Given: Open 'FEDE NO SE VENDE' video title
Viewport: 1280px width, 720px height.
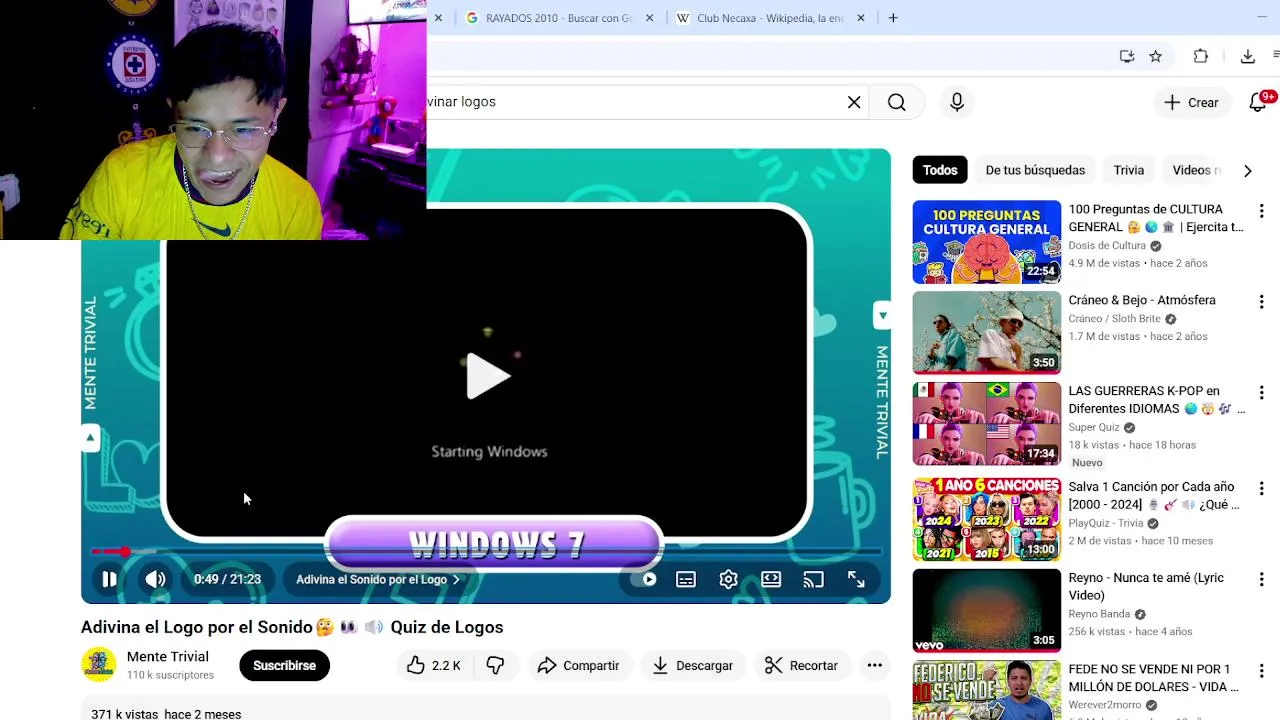Looking at the screenshot, I should pos(1153,677).
